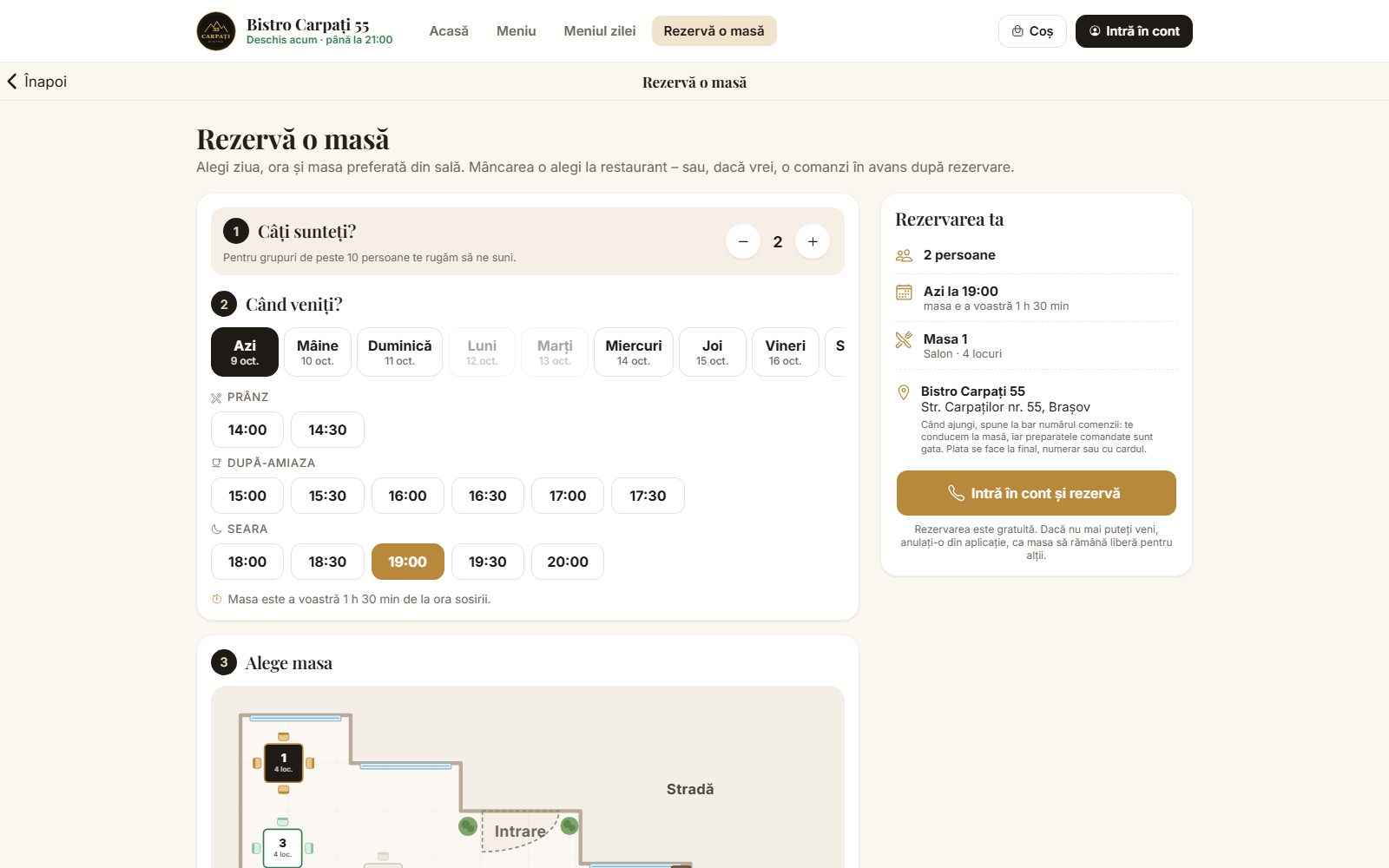Viewport: 1389px width, 868px height.
Task: Pick the 19:30 evening slot
Action: [x=488, y=562]
